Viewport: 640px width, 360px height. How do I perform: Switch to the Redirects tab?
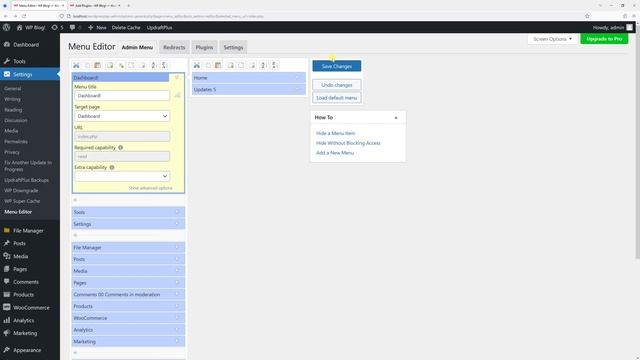(x=174, y=47)
